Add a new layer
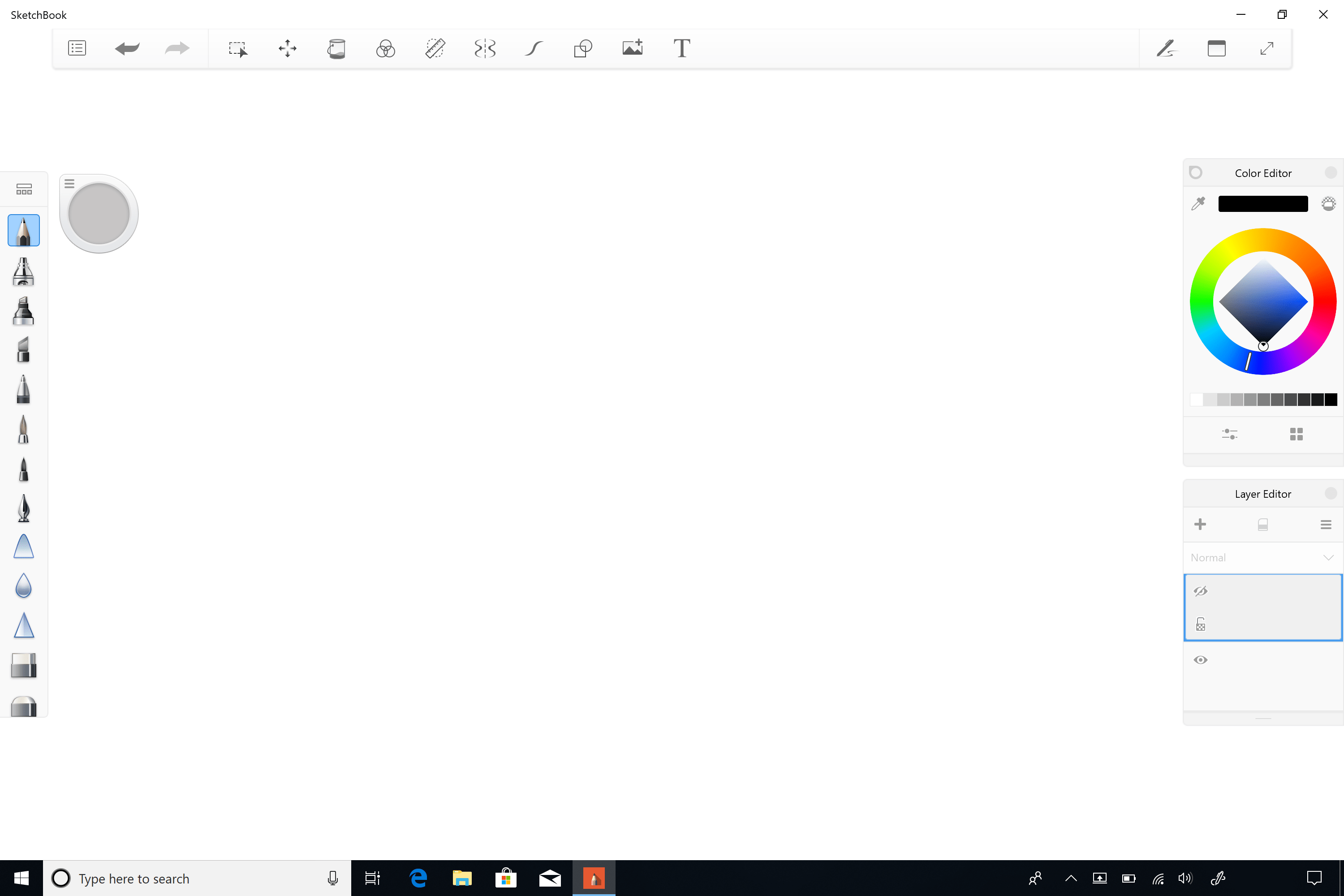The width and height of the screenshot is (1344, 896). click(x=1200, y=524)
